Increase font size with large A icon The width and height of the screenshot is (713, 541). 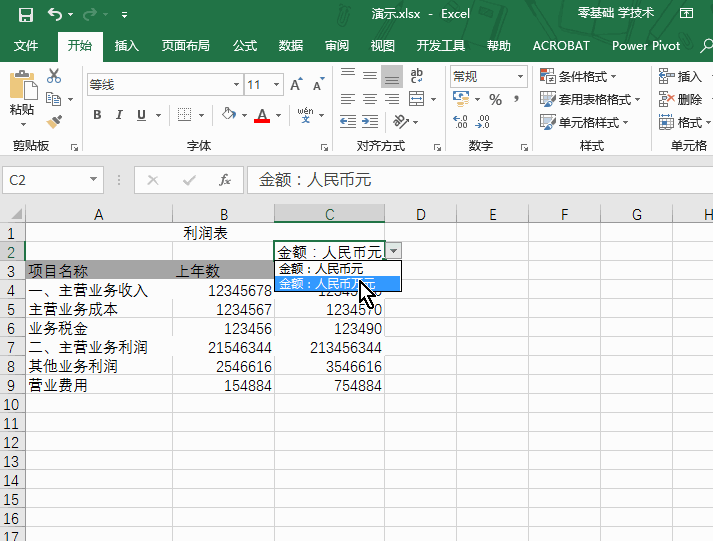pyautogui.click(x=296, y=85)
